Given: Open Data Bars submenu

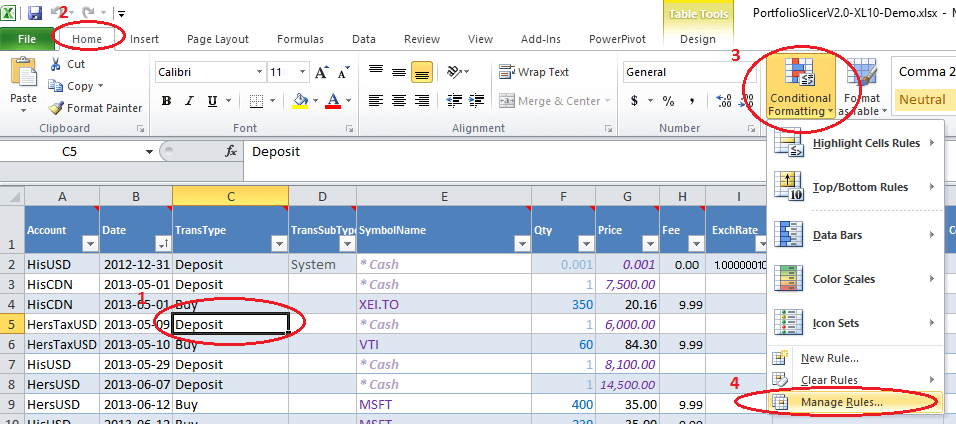Looking at the screenshot, I should [855, 235].
